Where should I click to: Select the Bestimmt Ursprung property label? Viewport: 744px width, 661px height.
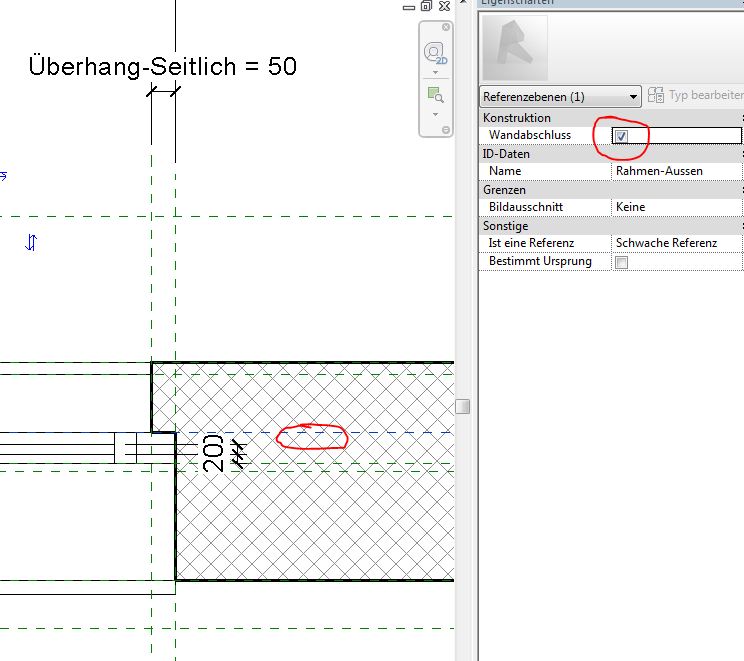[540, 261]
